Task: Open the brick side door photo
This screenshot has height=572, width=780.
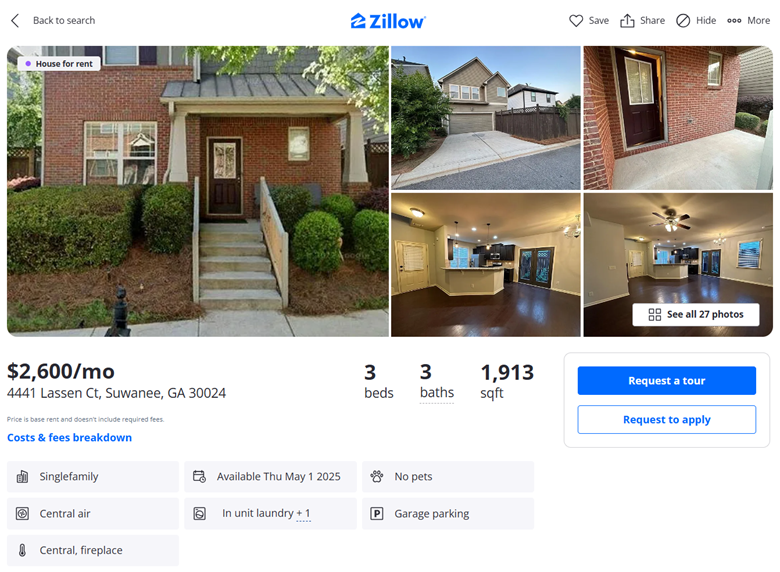Action: (x=678, y=118)
